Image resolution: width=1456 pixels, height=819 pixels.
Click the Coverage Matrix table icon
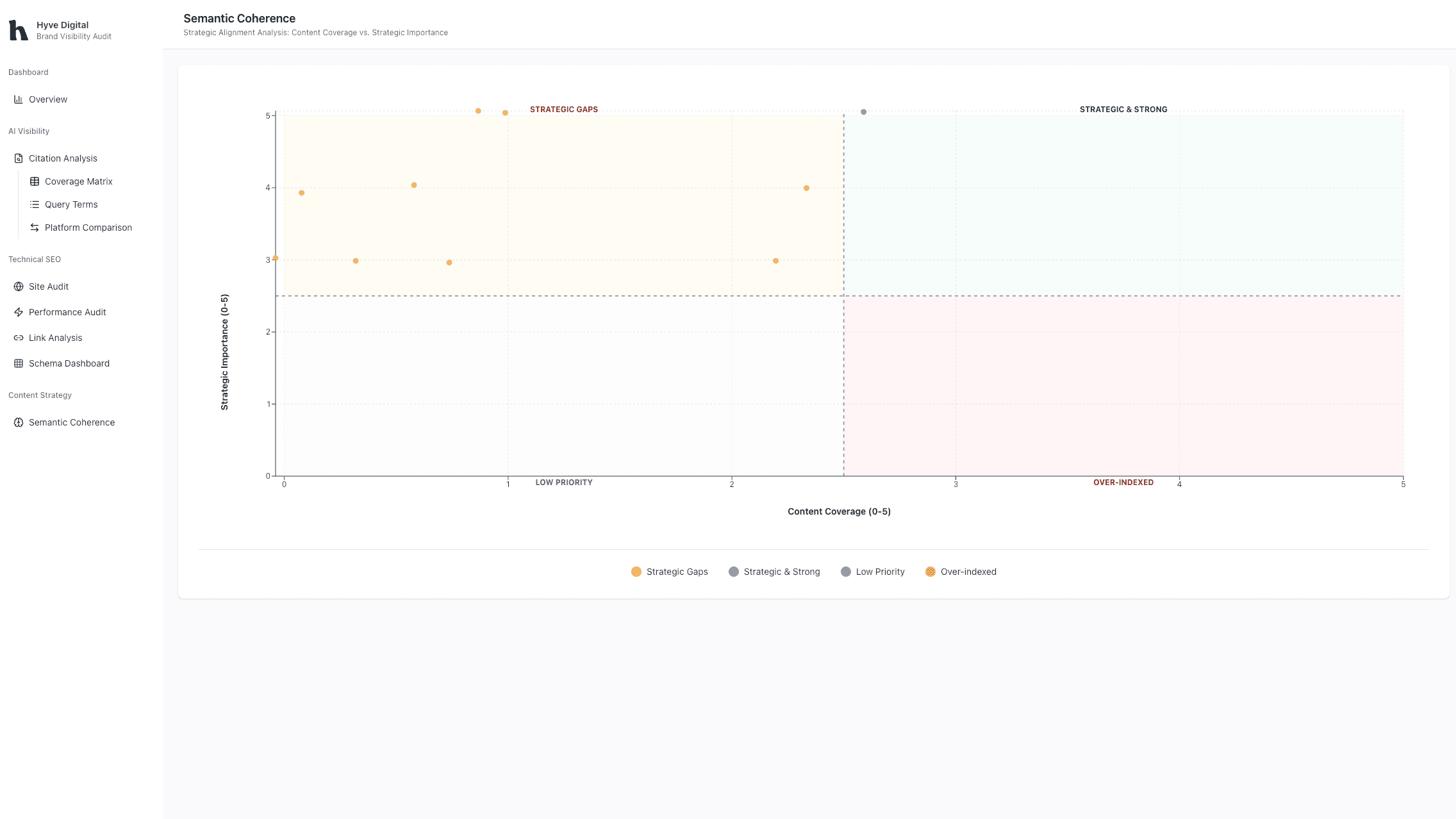[35, 181]
